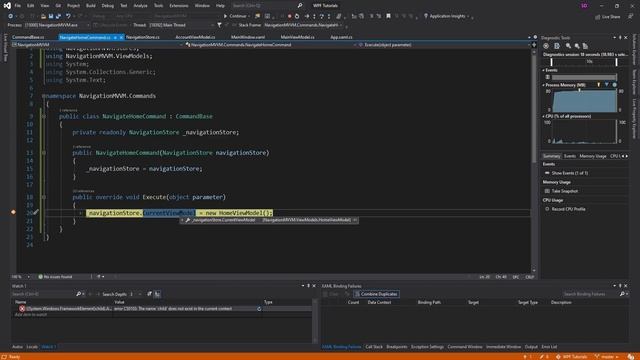The width and height of the screenshot is (640, 360).
Task: Select the Summary tab in Diagnostic Tools
Action: [x=551, y=156]
